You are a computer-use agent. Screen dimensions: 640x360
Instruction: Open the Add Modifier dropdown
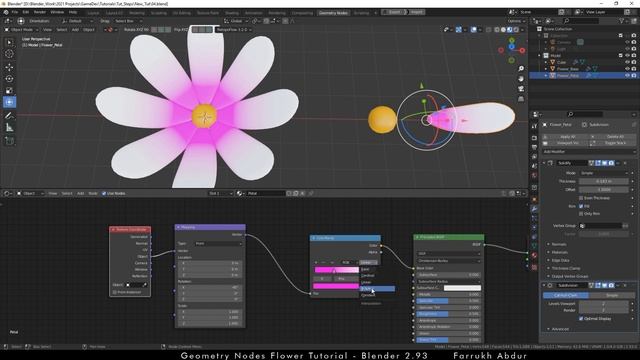pos(589,151)
